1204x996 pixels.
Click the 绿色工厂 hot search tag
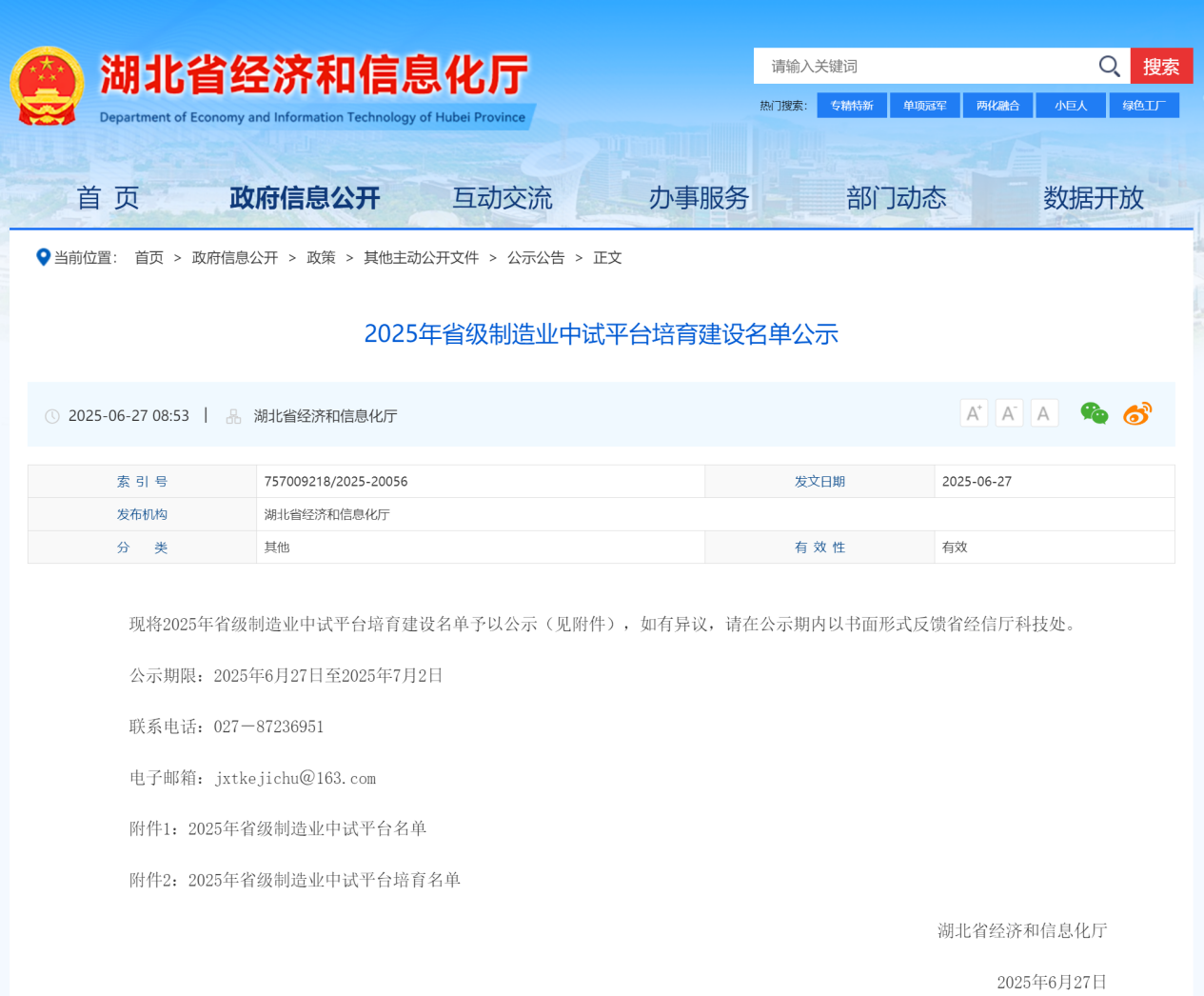point(1144,106)
